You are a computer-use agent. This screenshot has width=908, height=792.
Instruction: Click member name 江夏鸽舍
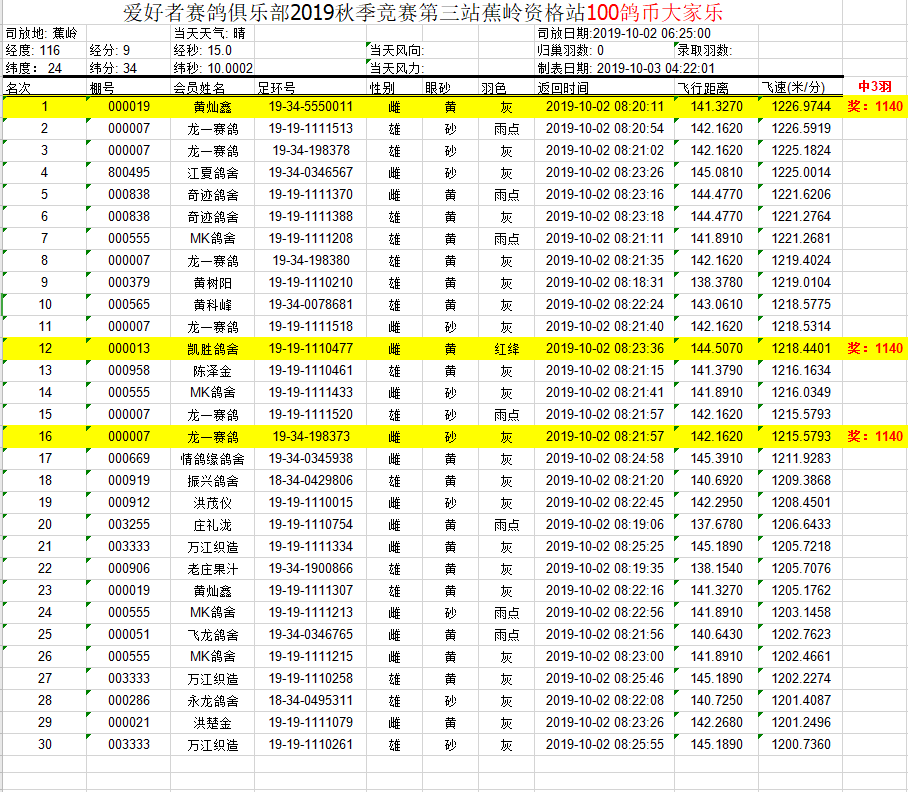tap(213, 173)
